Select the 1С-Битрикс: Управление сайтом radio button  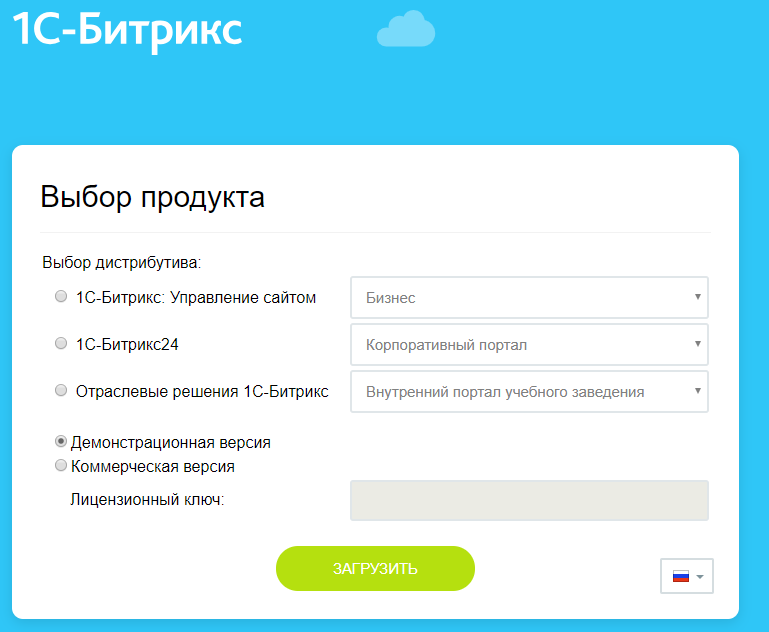(x=61, y=297)
